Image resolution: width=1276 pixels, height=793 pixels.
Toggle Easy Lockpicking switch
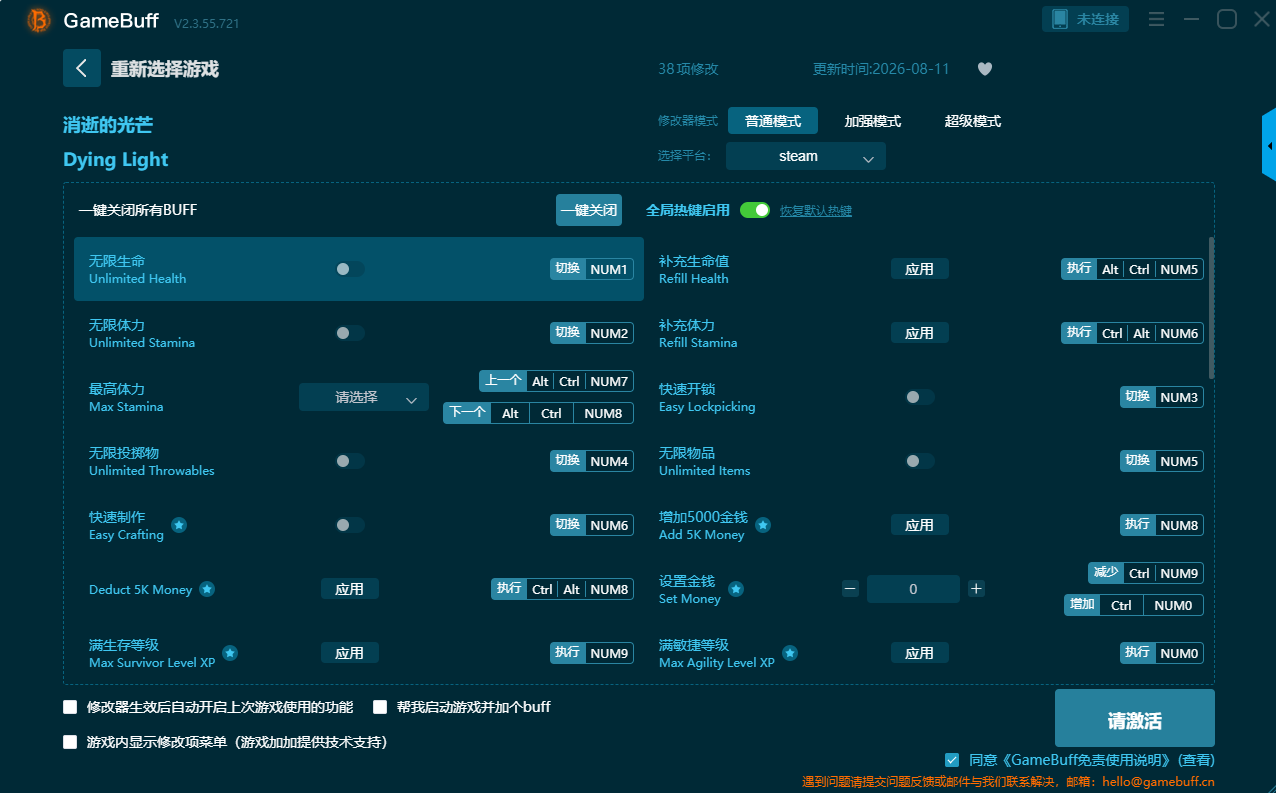tap(919, 397)
